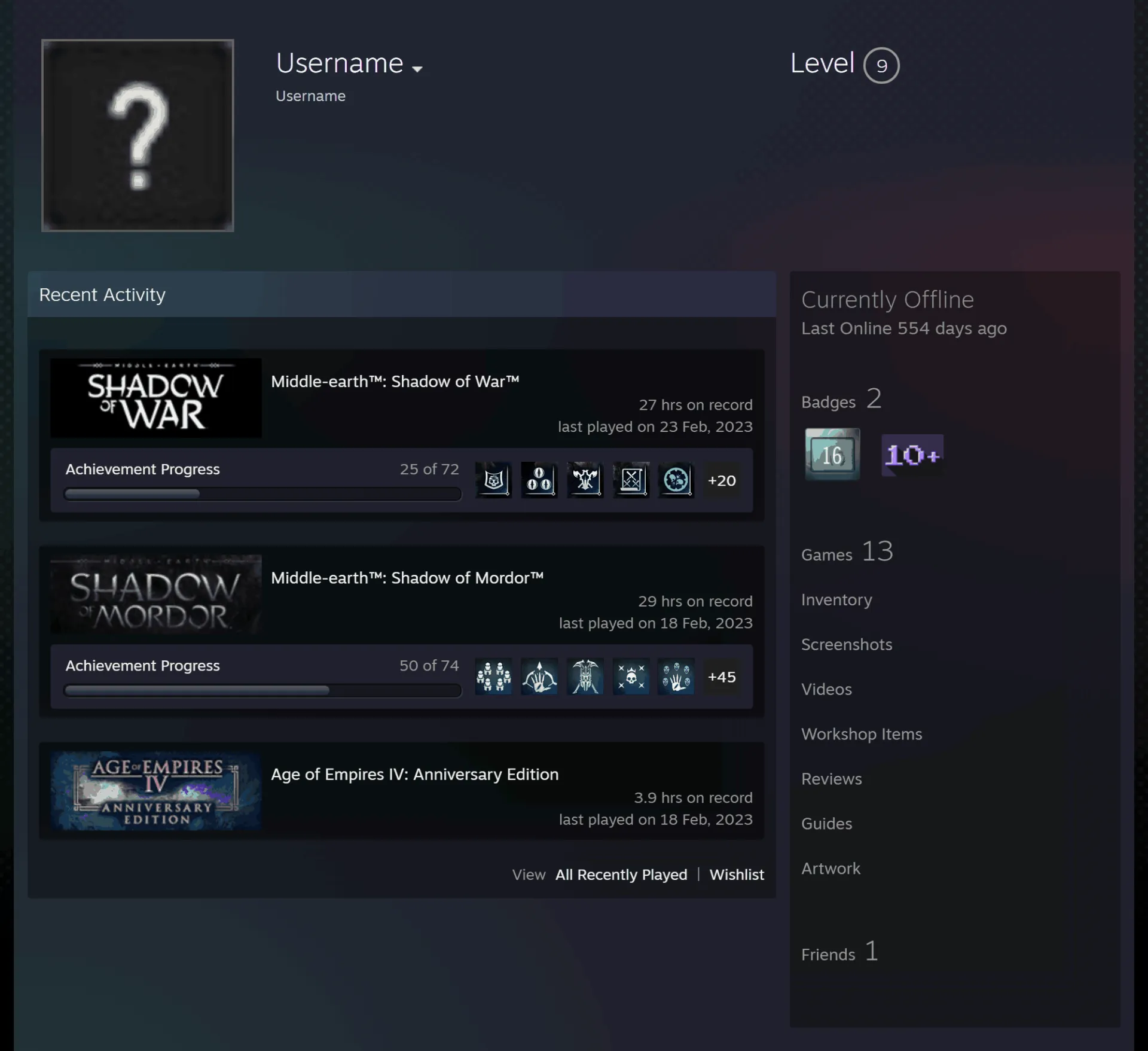Expand the Username dropdown arrow
This screenshot has height=1051, width=1148.
[x=417, y=69]
